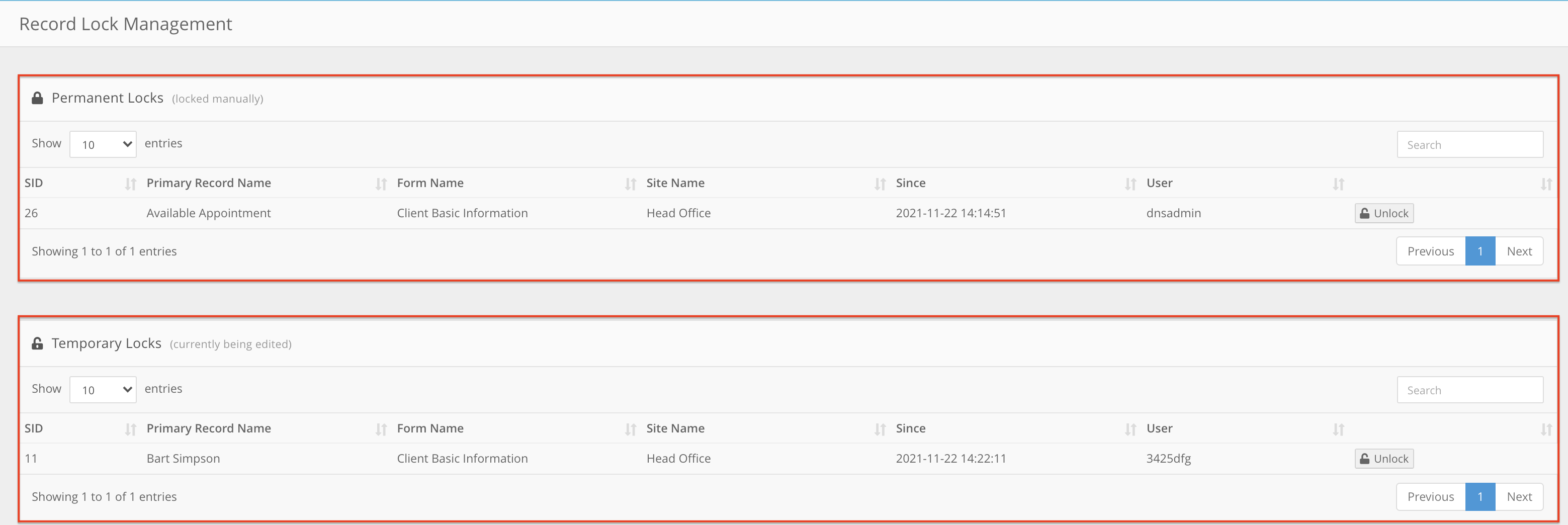Sort Permanent Locks by SID column
The width and height of the screenshot is (1568, 525).
pyautogui.click(x=80, y=183)
